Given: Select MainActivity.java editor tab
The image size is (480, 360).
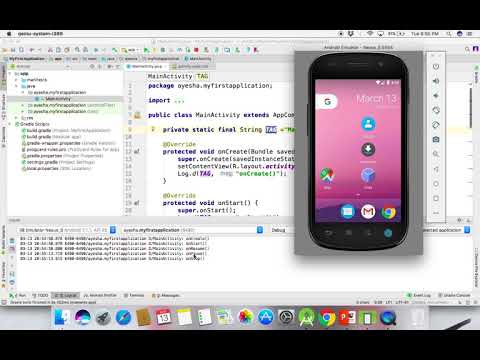Looking at the screenshot, I should click(146, 66).
